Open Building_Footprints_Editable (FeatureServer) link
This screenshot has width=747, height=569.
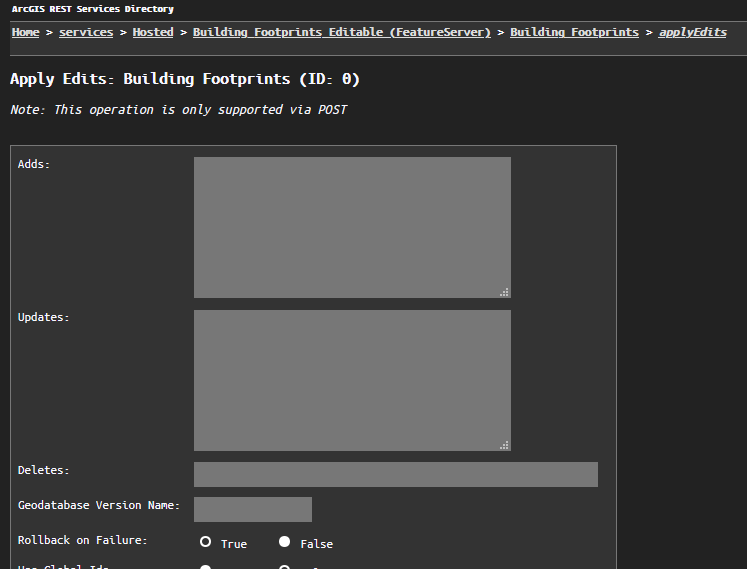(342, 32)
